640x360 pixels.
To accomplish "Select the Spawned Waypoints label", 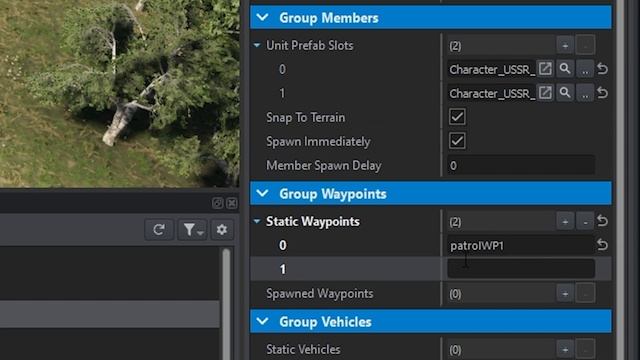I will tap(320, 293).
